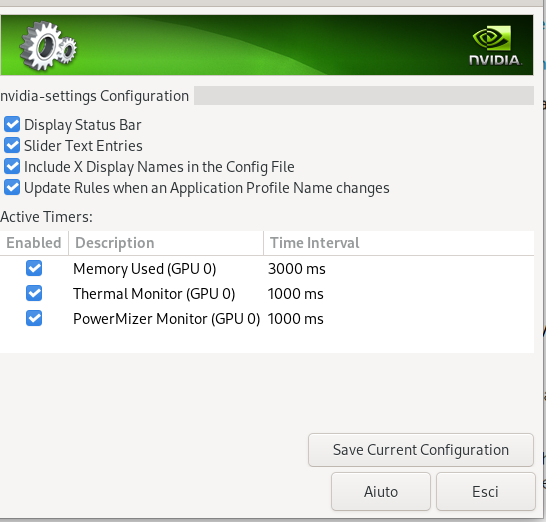546x522 pixels.
Task: Disable the Memory Used (GPU 0) timer
Action: click(x=34, y=268)
